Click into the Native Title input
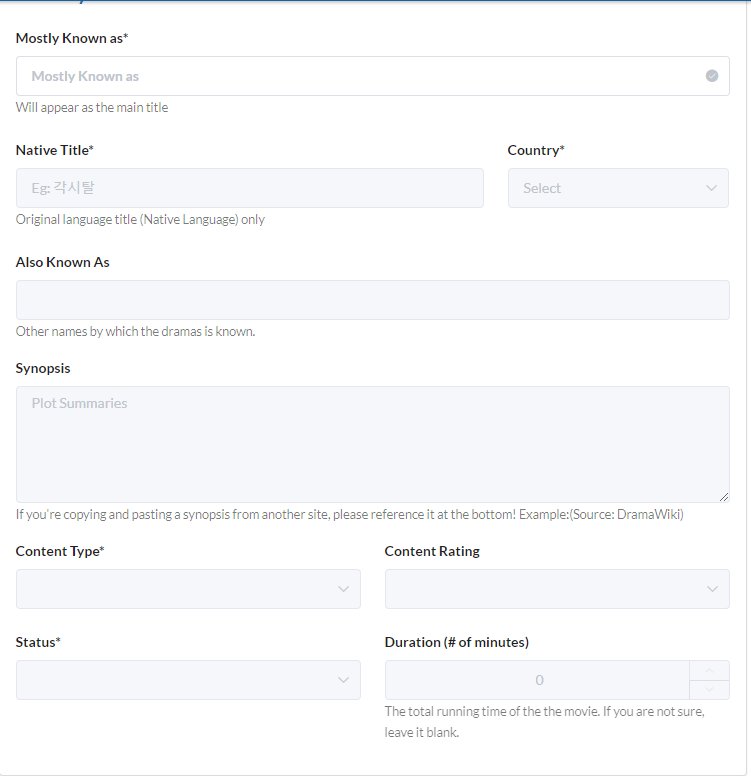 click(250, 188)
